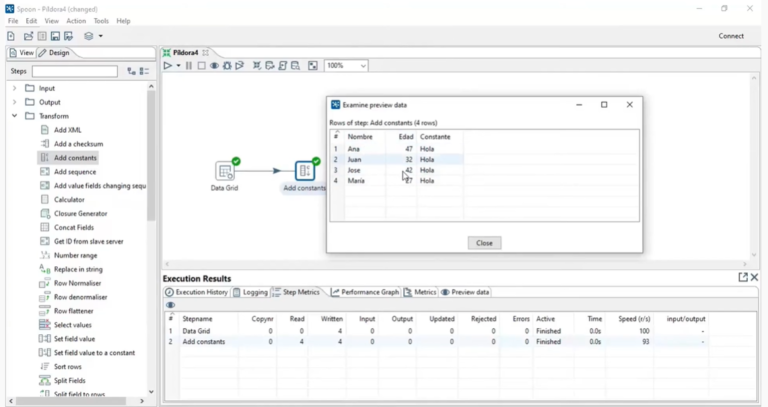Pause the running transformation
The image size is (768, 407).
[x=189, y=66]
